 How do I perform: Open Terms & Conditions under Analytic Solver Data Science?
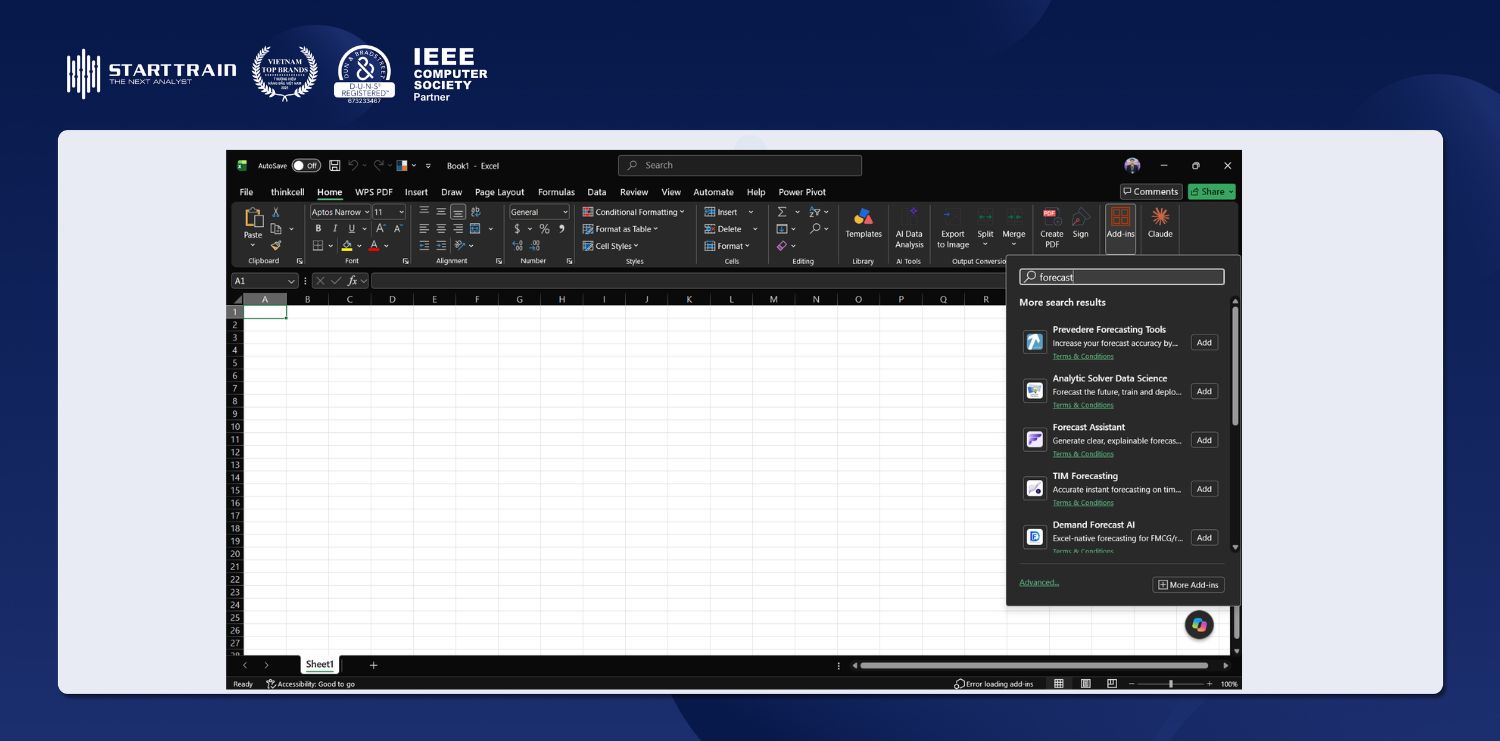click(x=1083, y=405)
